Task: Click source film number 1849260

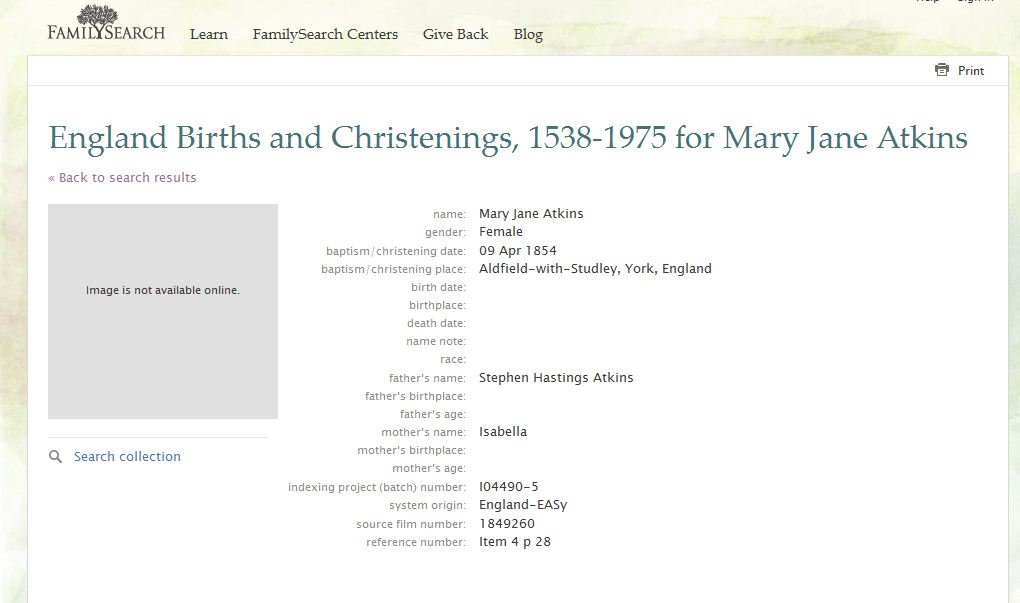Action: click(507, 524)
